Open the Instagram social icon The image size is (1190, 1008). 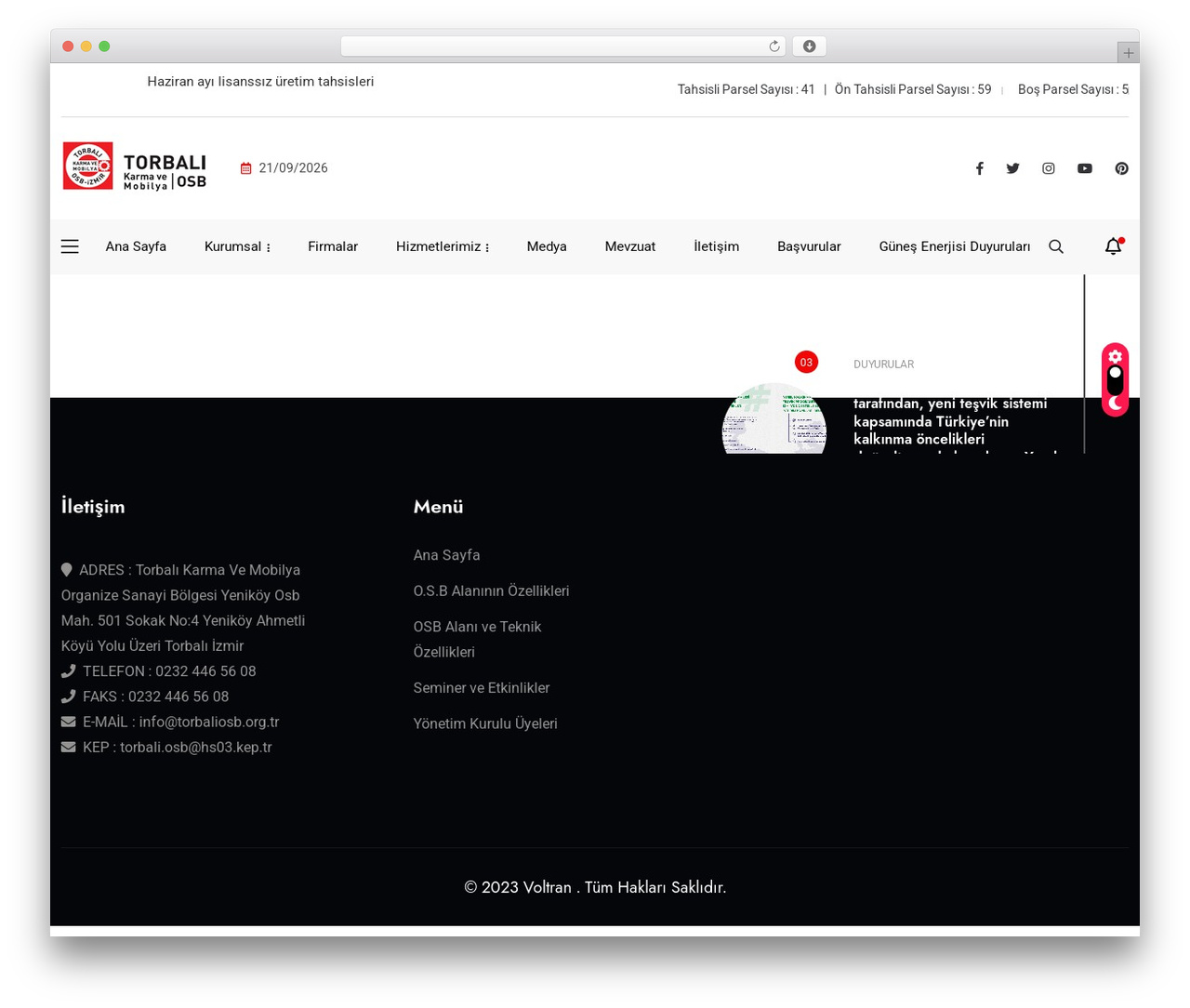click(x=1048, y=168)
